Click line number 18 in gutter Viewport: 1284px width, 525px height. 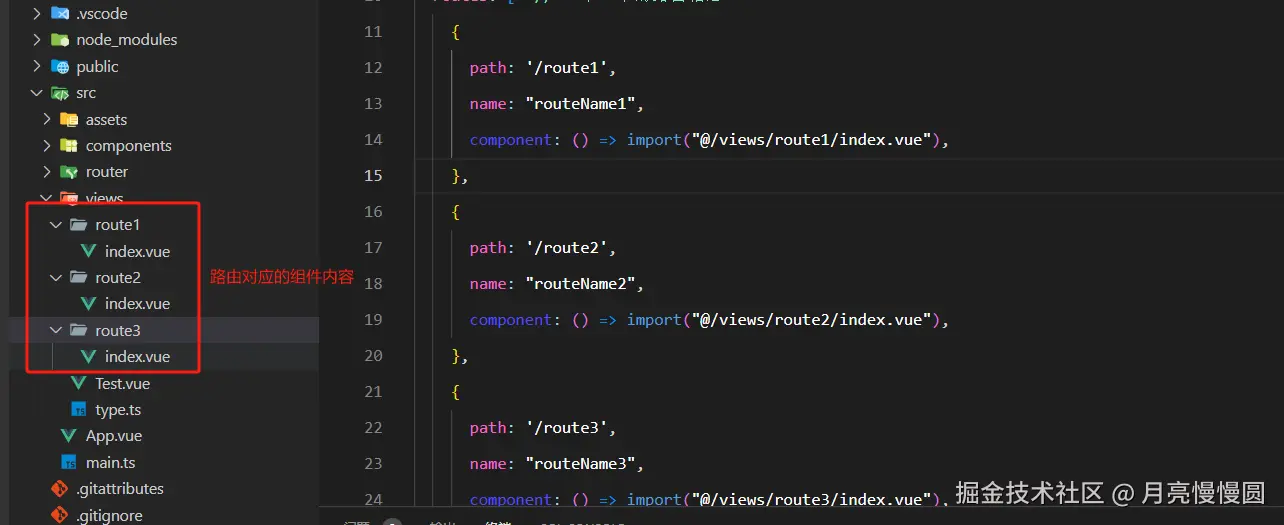point(374,284)
